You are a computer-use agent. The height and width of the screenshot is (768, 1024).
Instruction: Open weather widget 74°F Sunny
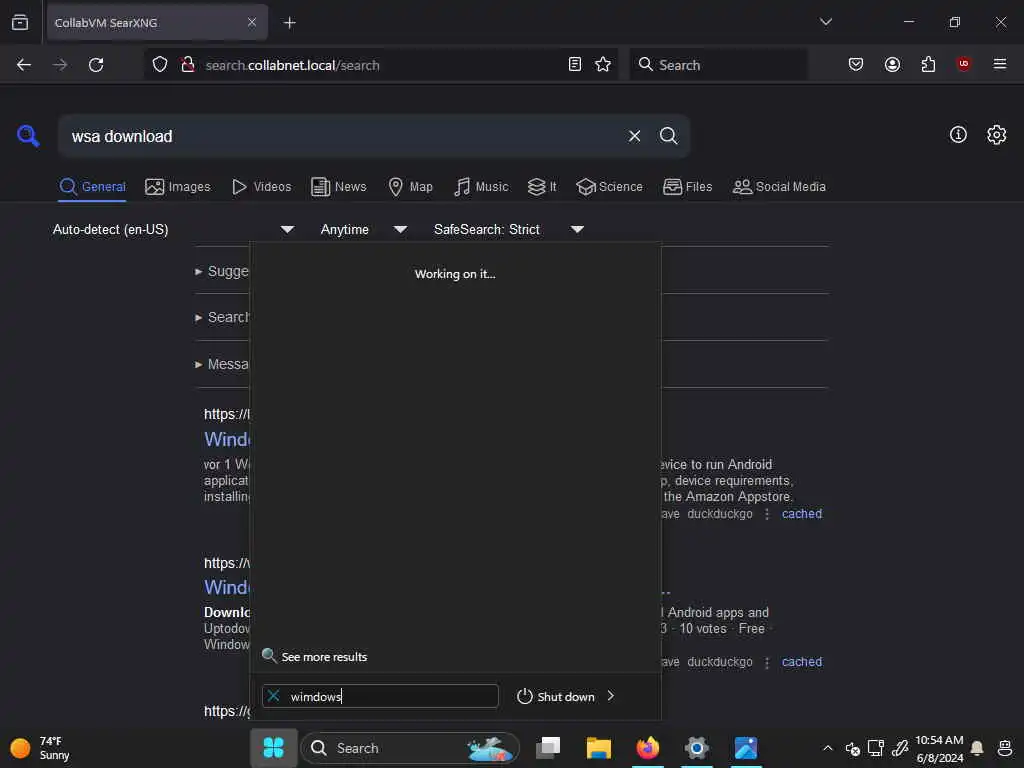pos(40,748)
